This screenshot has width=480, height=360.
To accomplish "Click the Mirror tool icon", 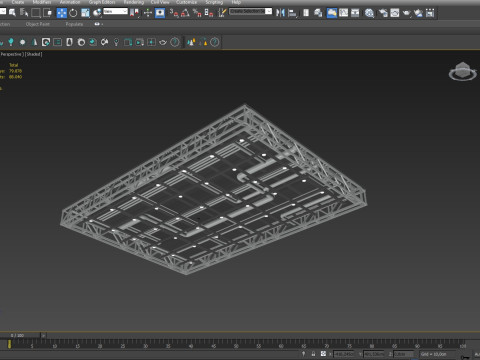I will coord(280,13).
